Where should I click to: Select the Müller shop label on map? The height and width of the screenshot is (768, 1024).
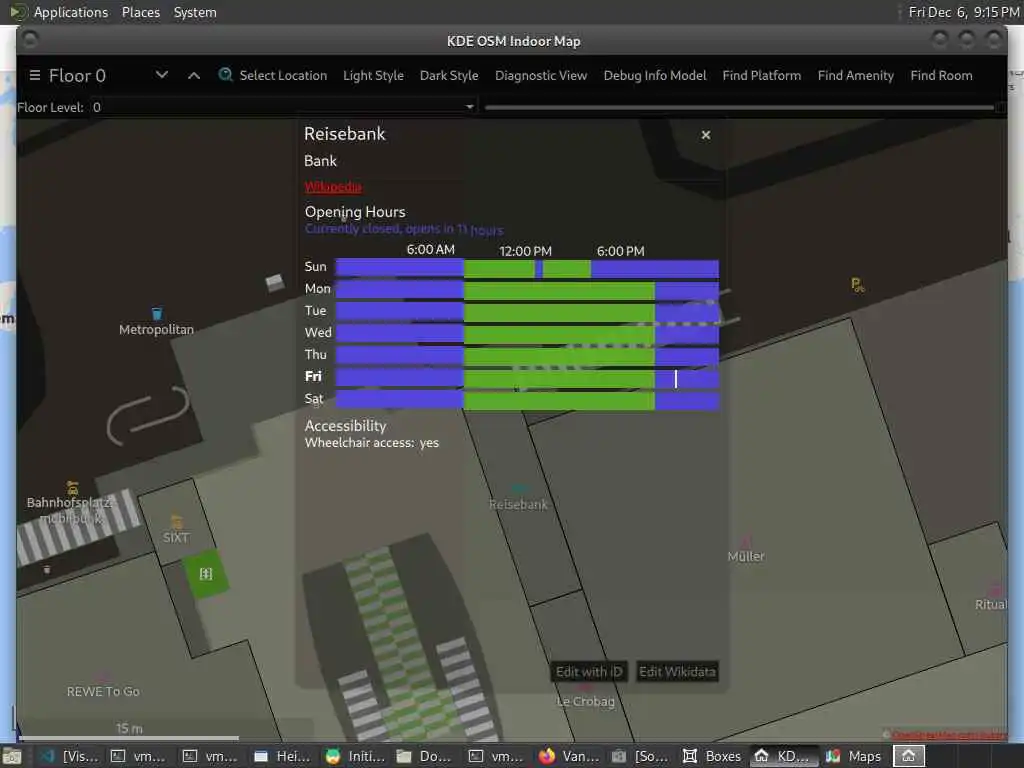click(x=746, y=556)
